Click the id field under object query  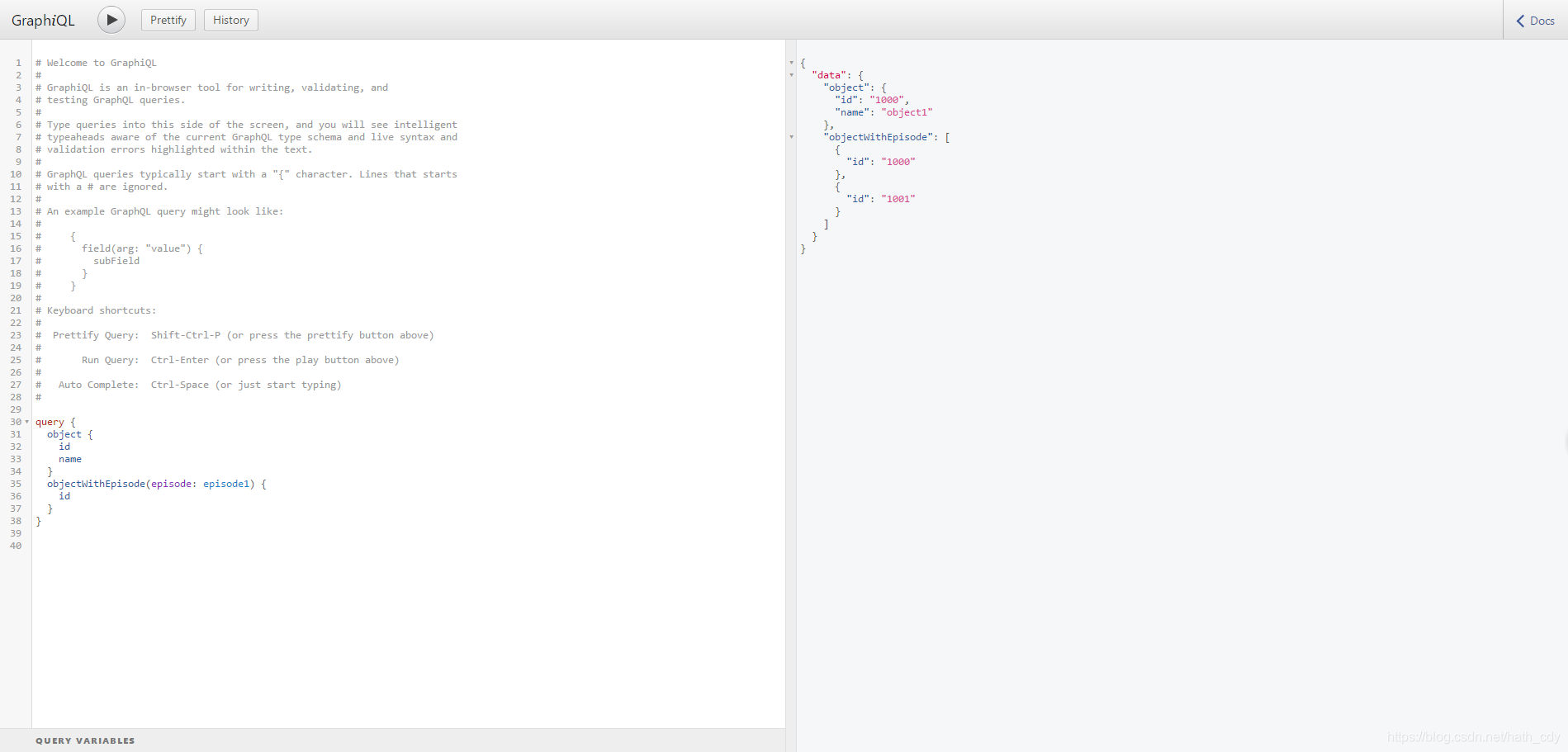tap(64, 447)
